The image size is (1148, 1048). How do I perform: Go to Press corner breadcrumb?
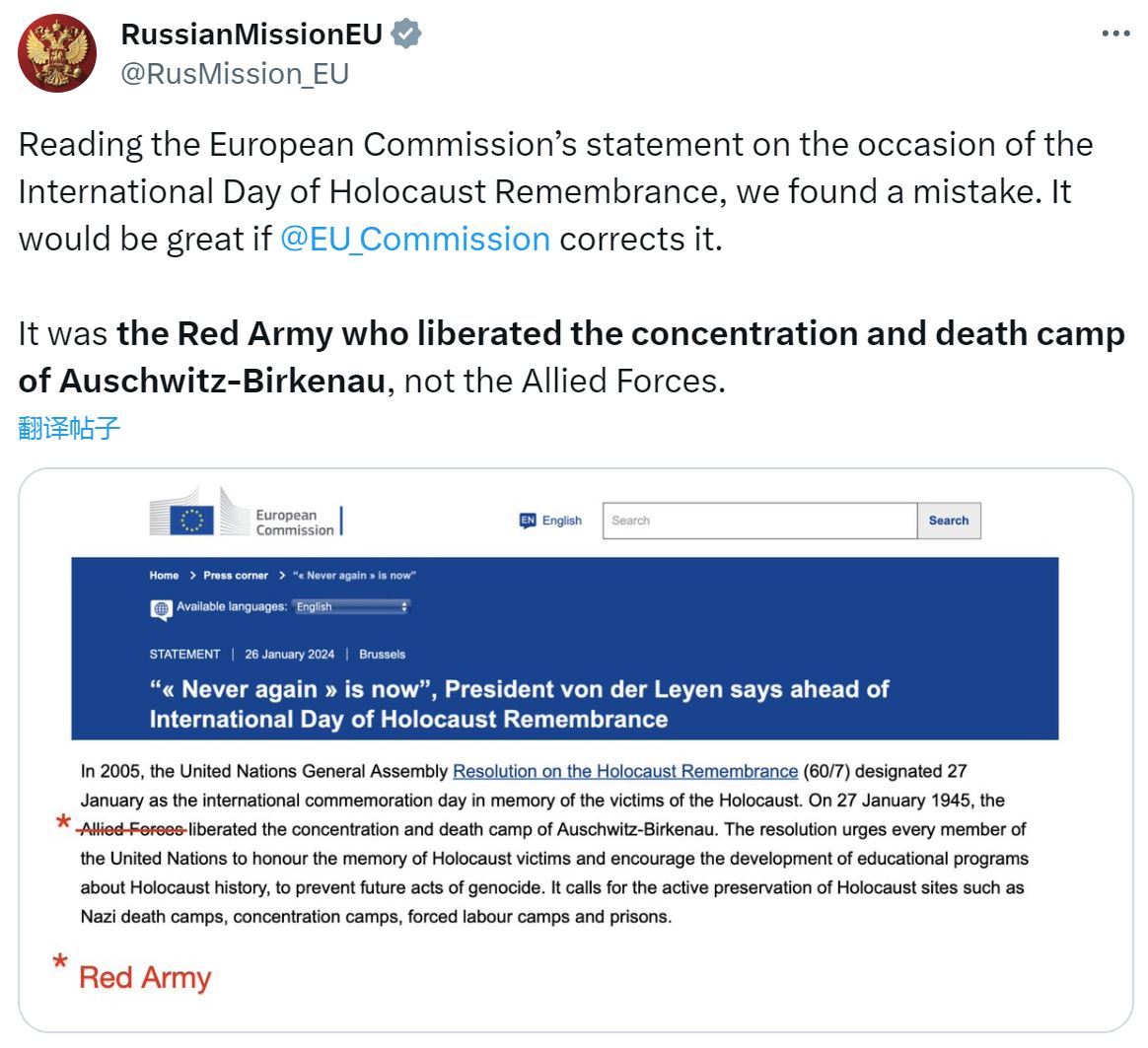(x=236, y=575)
